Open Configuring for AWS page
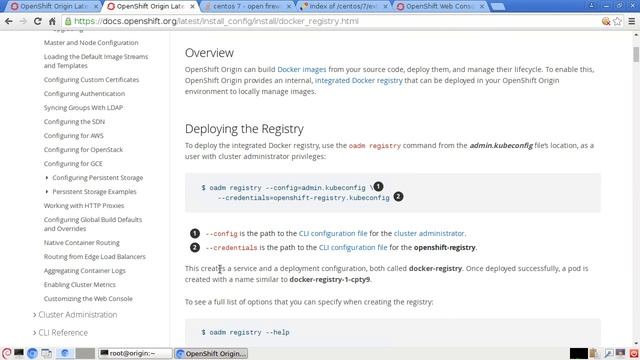This screenshot has width=640, height=360. tap(73, 136)
